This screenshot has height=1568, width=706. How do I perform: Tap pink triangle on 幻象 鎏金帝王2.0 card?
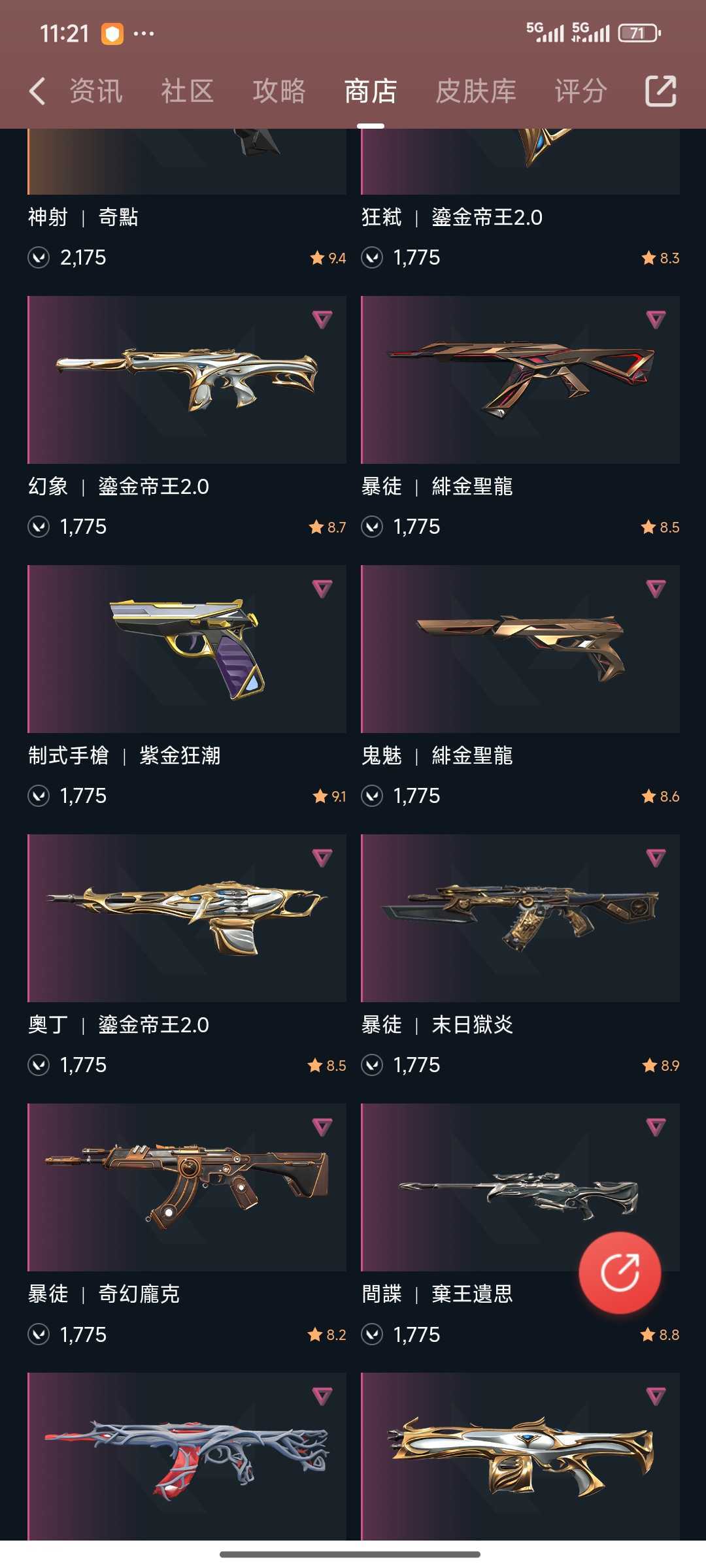coord(322,319)
